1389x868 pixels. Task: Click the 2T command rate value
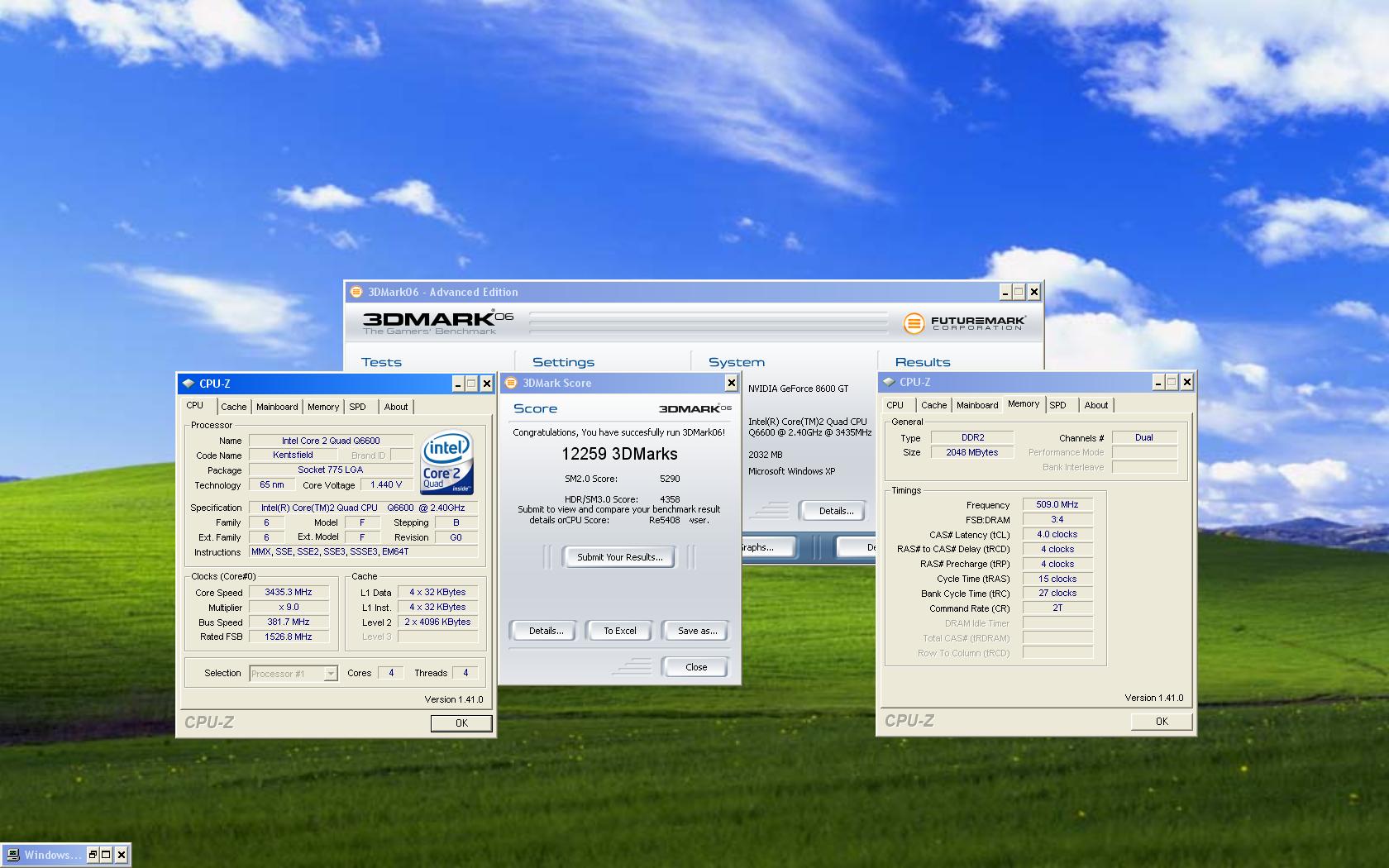pyautogui.click(x=1057, y=608)
